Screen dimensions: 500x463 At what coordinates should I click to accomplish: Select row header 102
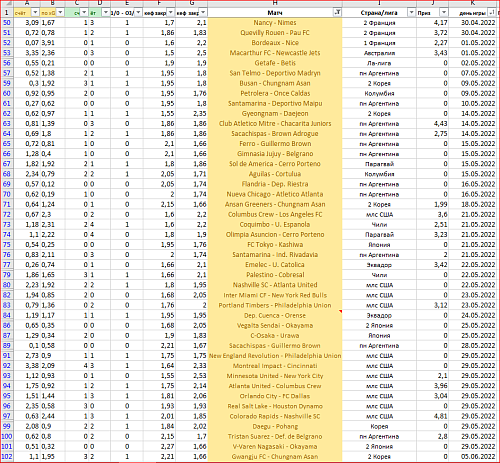(6, 456)
